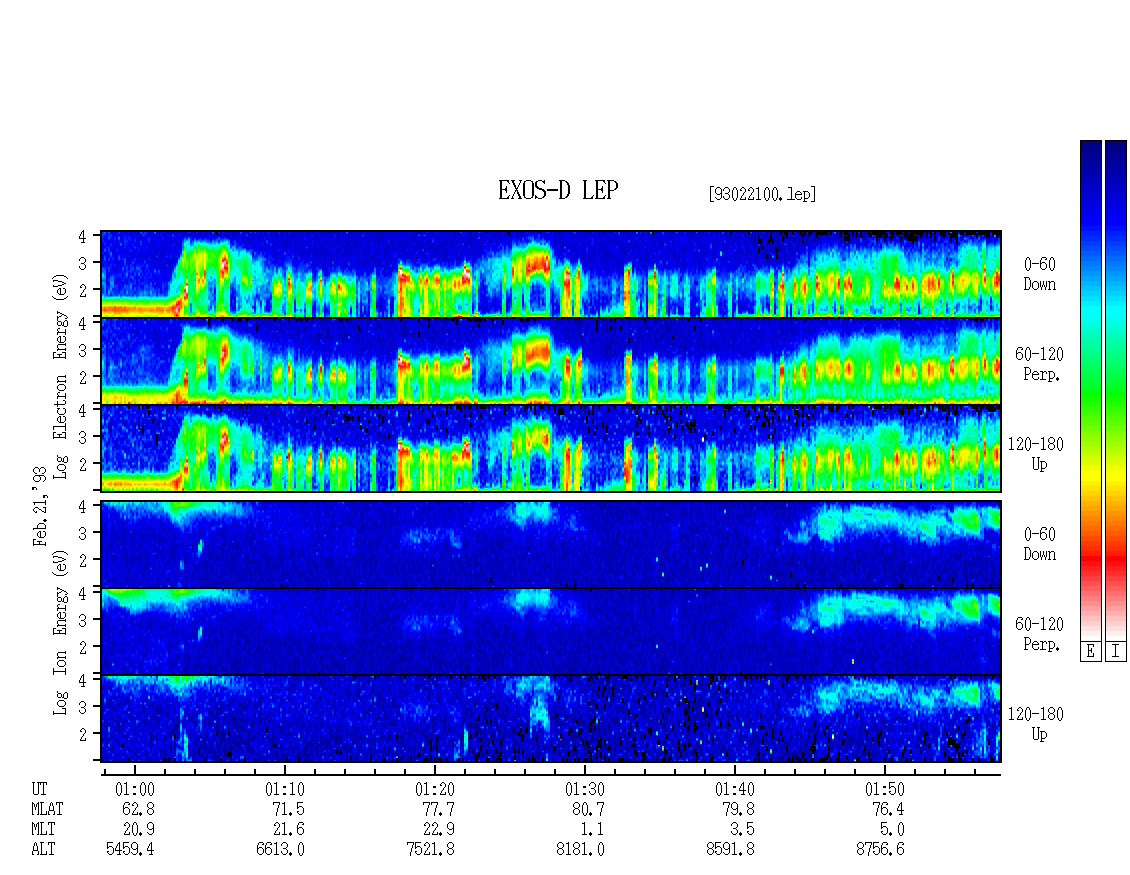Select MLAT value 79.8
This screenshot has height=875, width=1130.
click(x=738, y=809)
